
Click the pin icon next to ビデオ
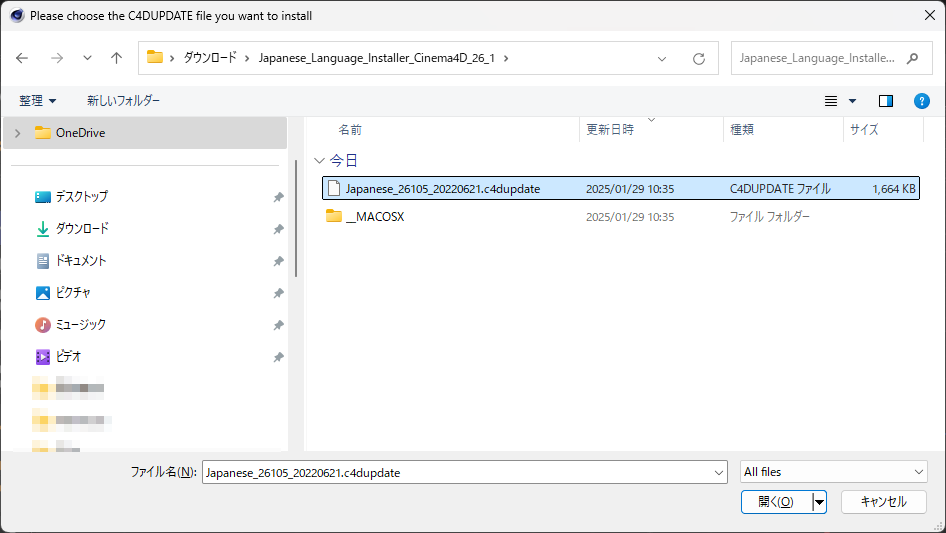click(278, 357)
